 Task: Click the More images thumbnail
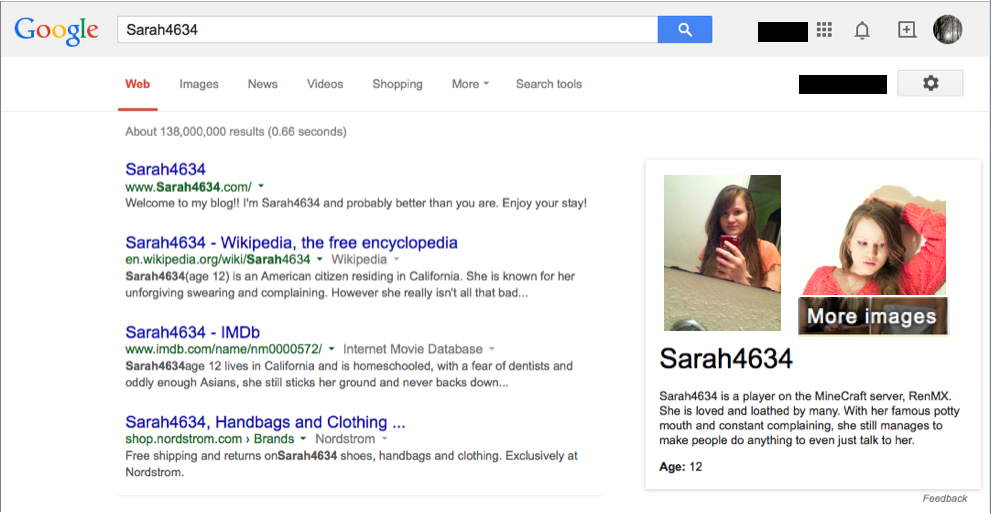[x=872, y=316]
